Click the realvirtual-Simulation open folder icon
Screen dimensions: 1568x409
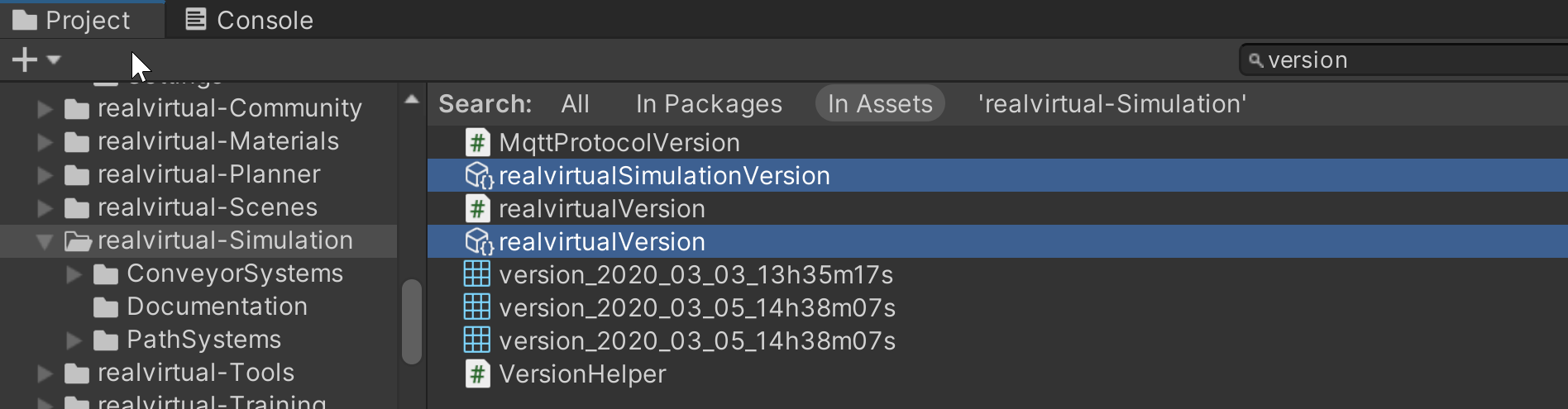pos(78,241)
